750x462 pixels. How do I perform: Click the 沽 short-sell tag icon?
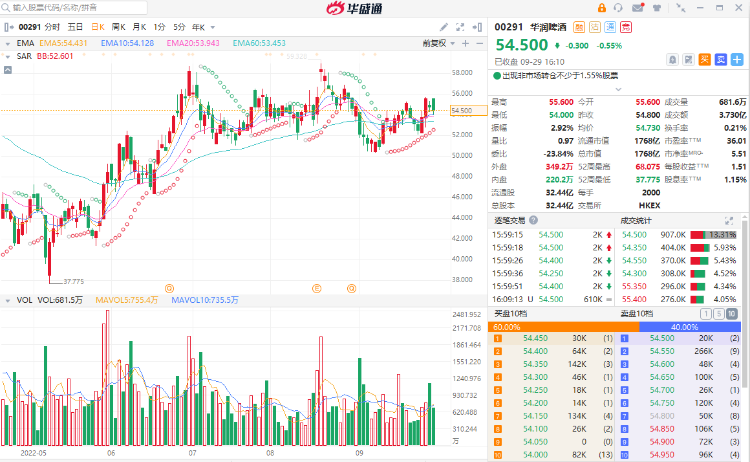pyautogui.click(x=595, y=27)
